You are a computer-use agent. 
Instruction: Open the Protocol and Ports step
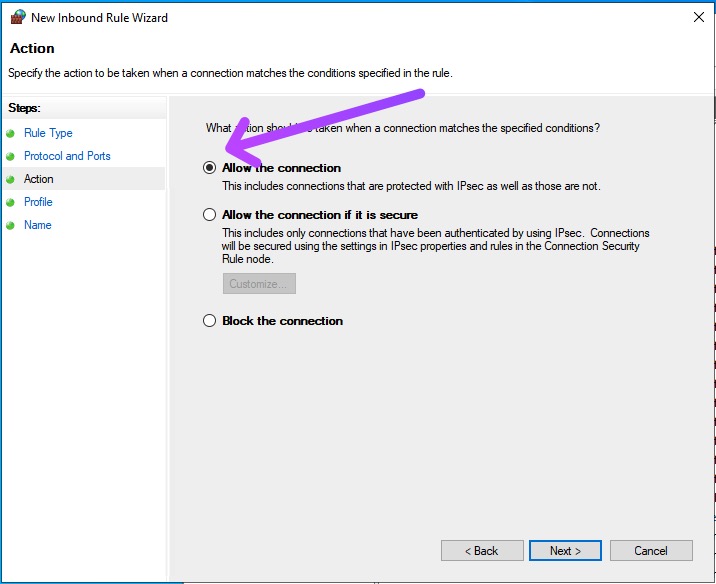point(67,156)
